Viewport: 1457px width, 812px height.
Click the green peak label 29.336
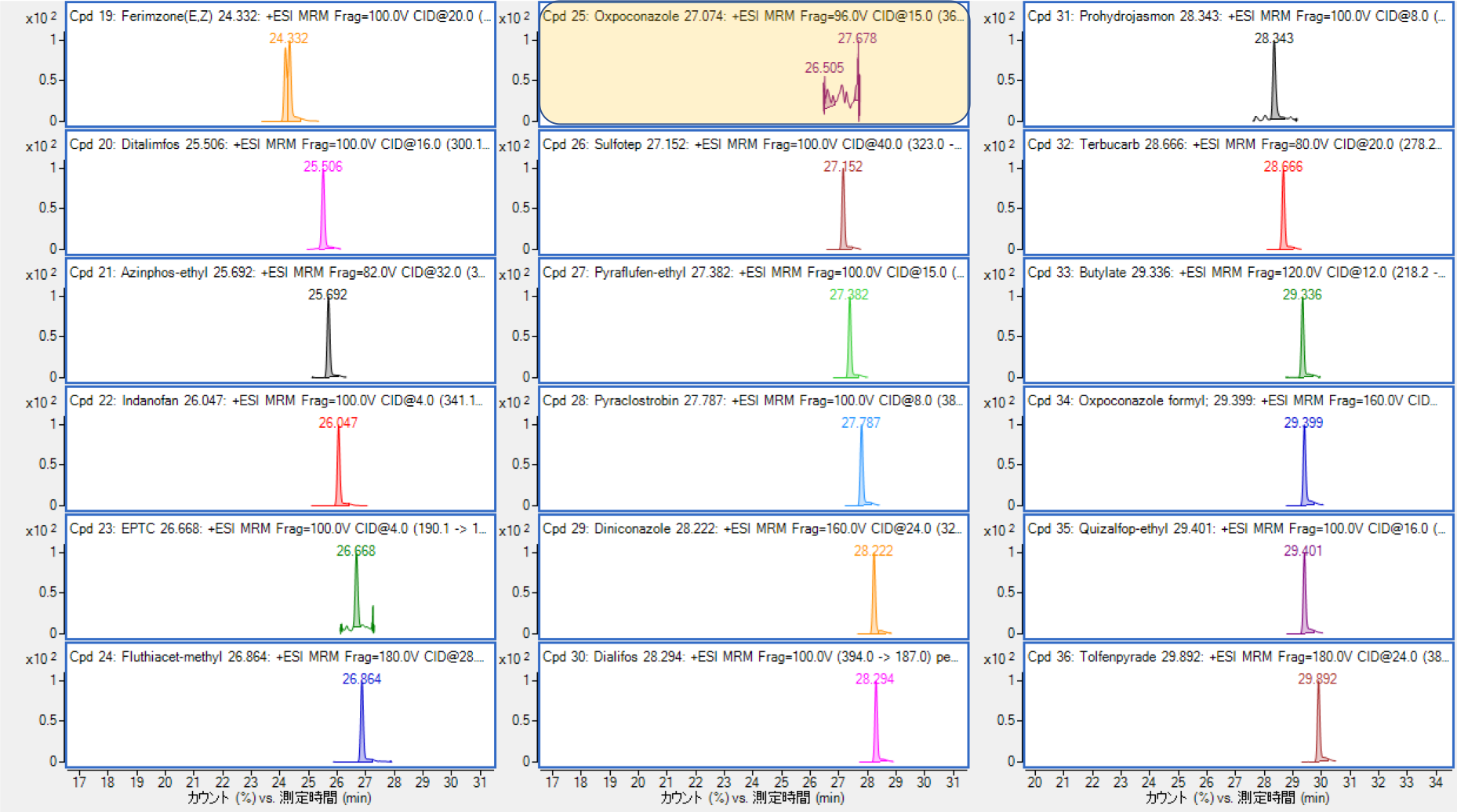point(1303,295)
